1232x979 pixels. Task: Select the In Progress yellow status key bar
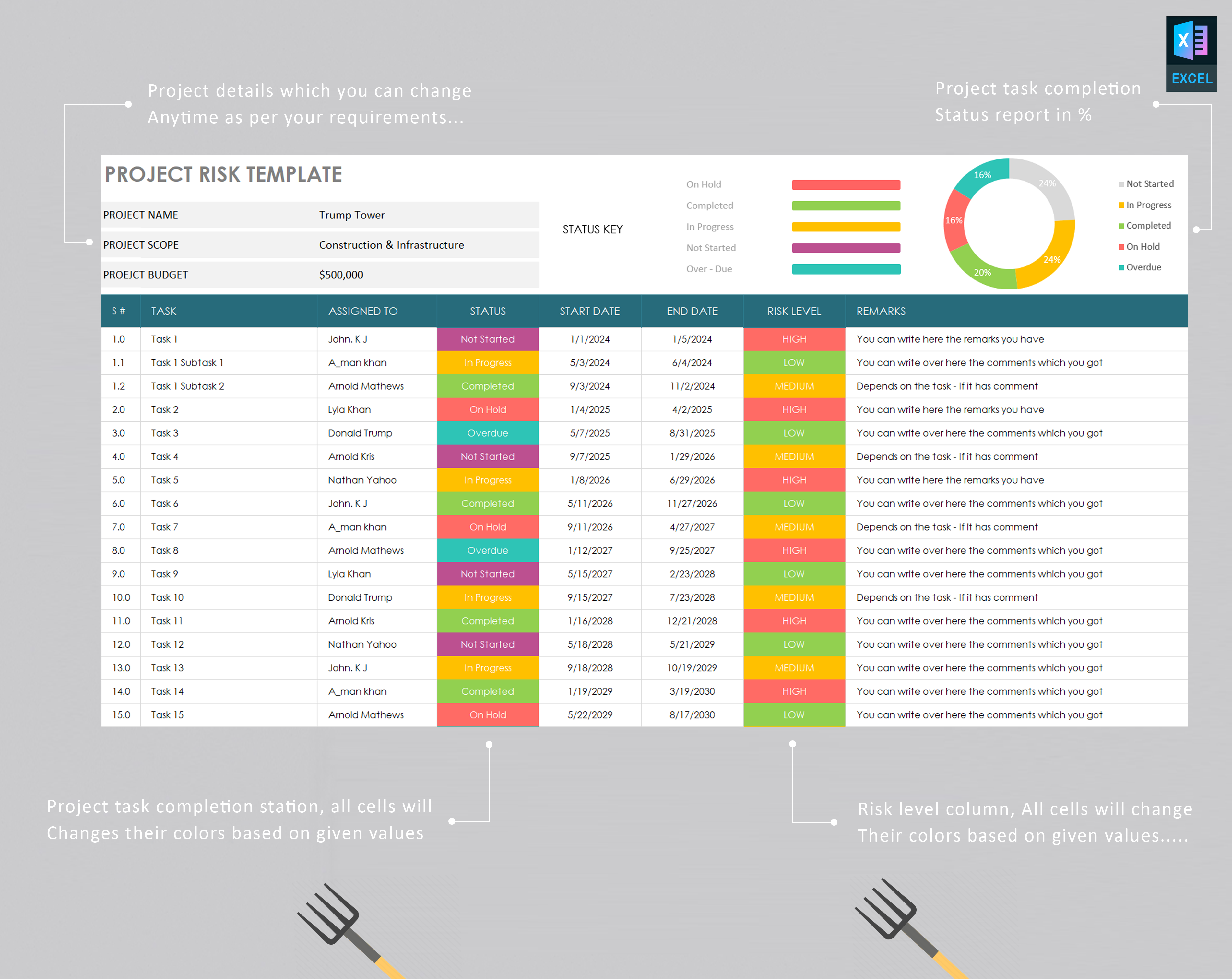[846, 226]
